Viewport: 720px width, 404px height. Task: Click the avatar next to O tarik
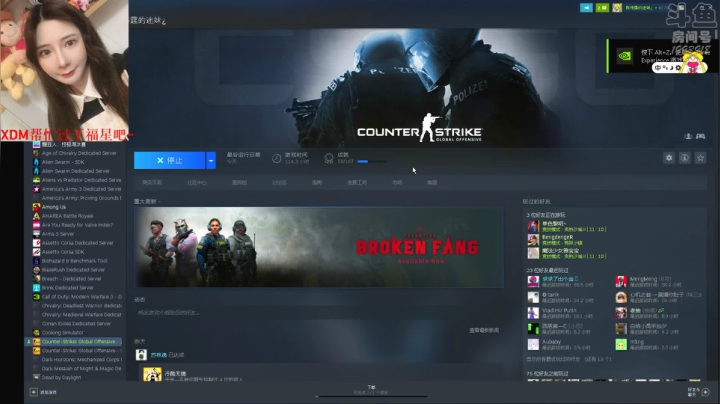(x=533, y=297)
